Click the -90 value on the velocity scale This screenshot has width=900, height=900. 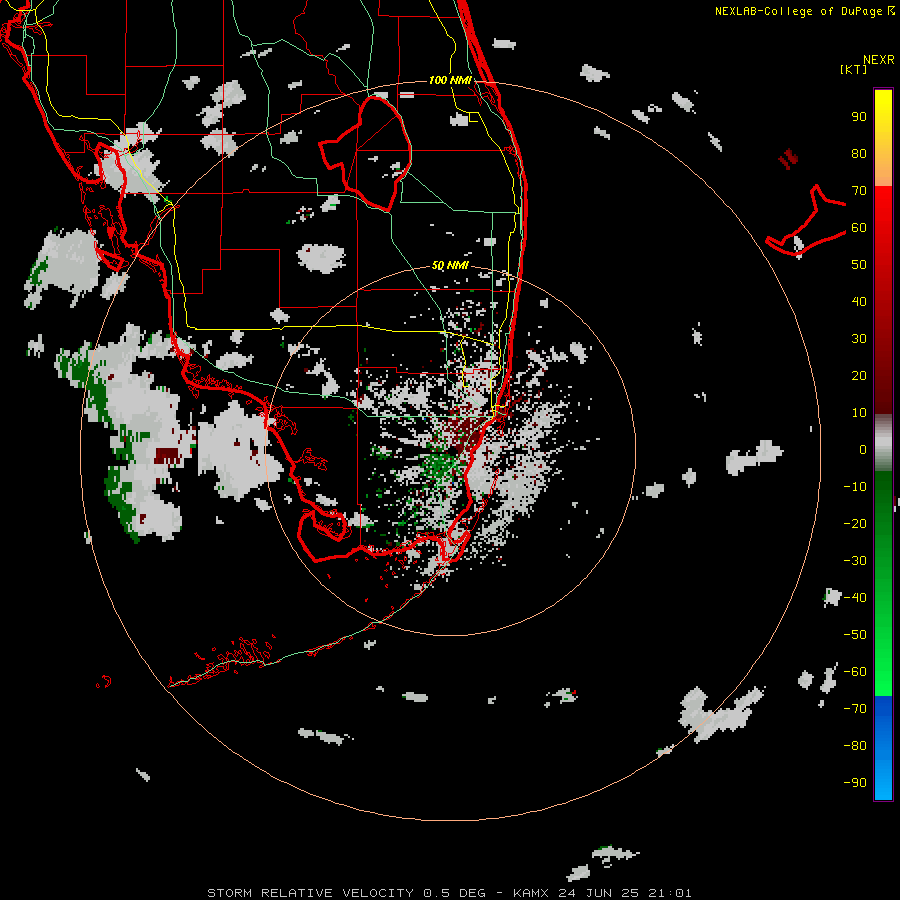pos(855,783)
